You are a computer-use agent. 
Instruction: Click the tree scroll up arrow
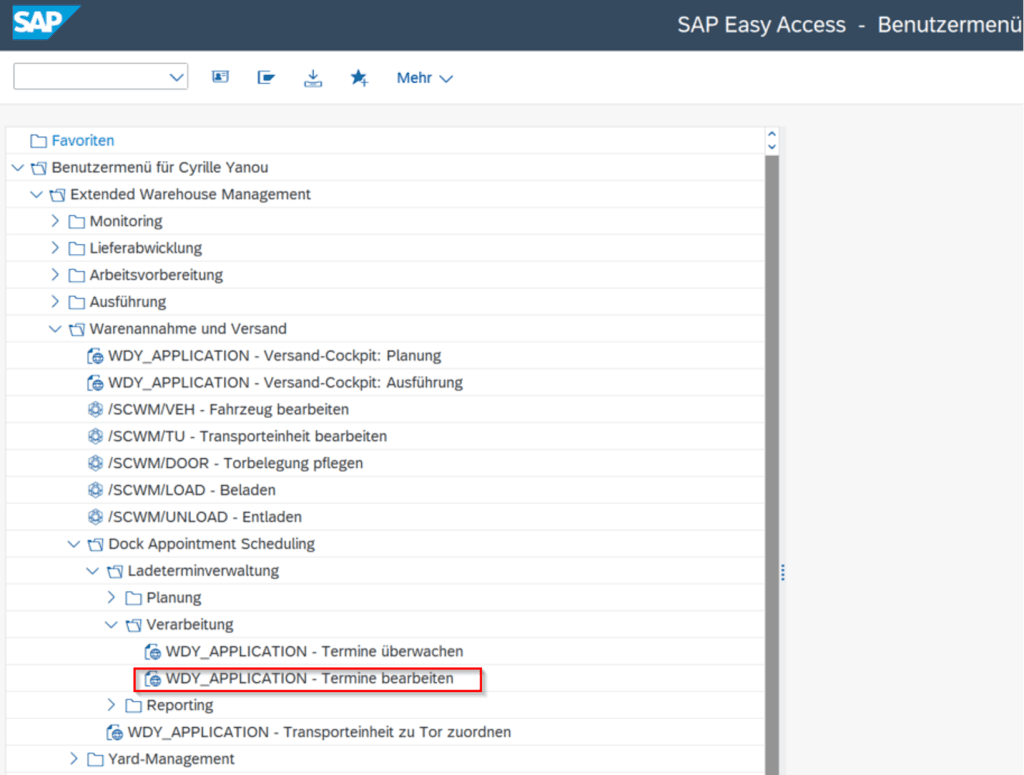(772, 134)
